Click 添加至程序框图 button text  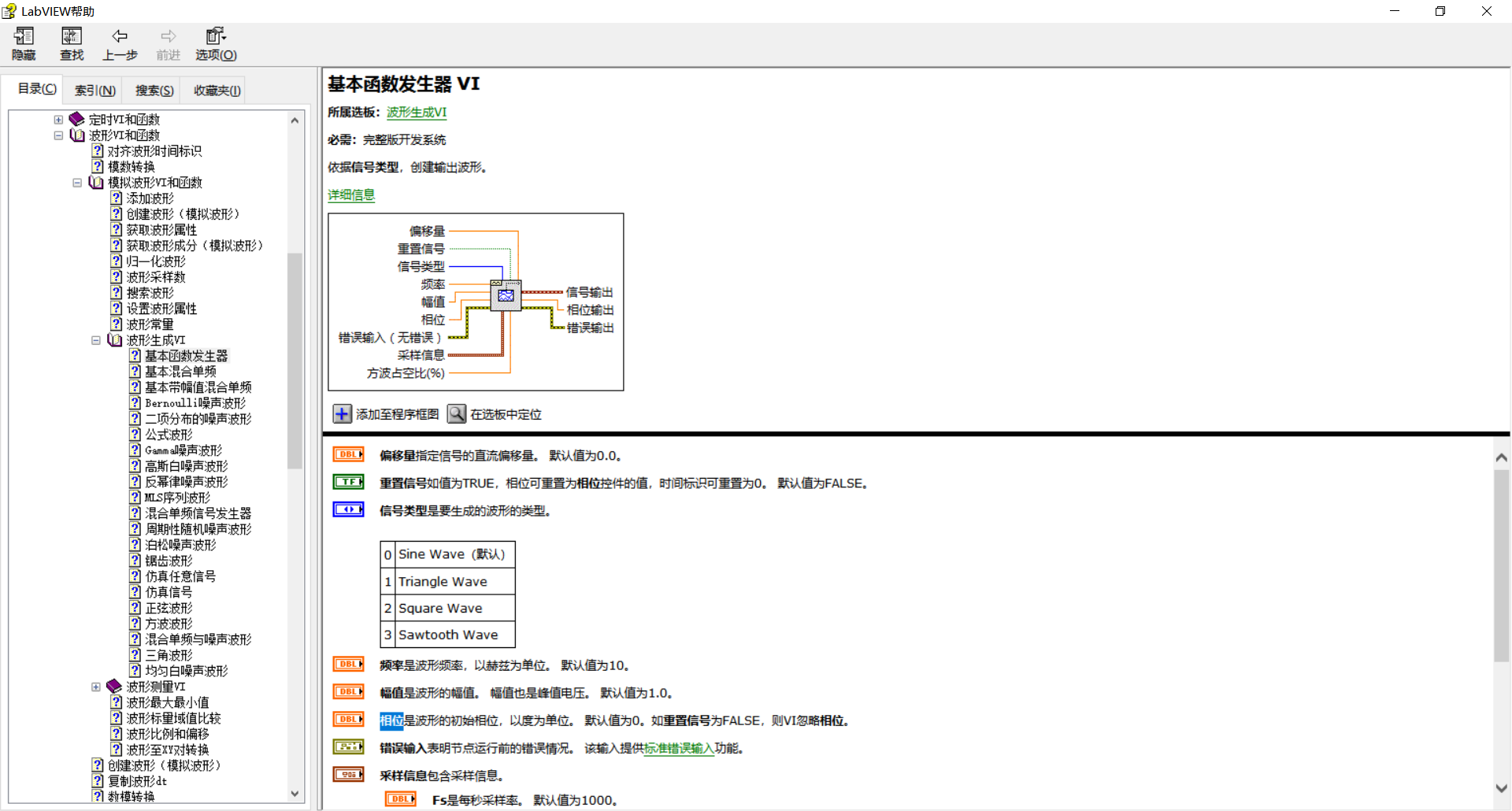tap(398, 414)
